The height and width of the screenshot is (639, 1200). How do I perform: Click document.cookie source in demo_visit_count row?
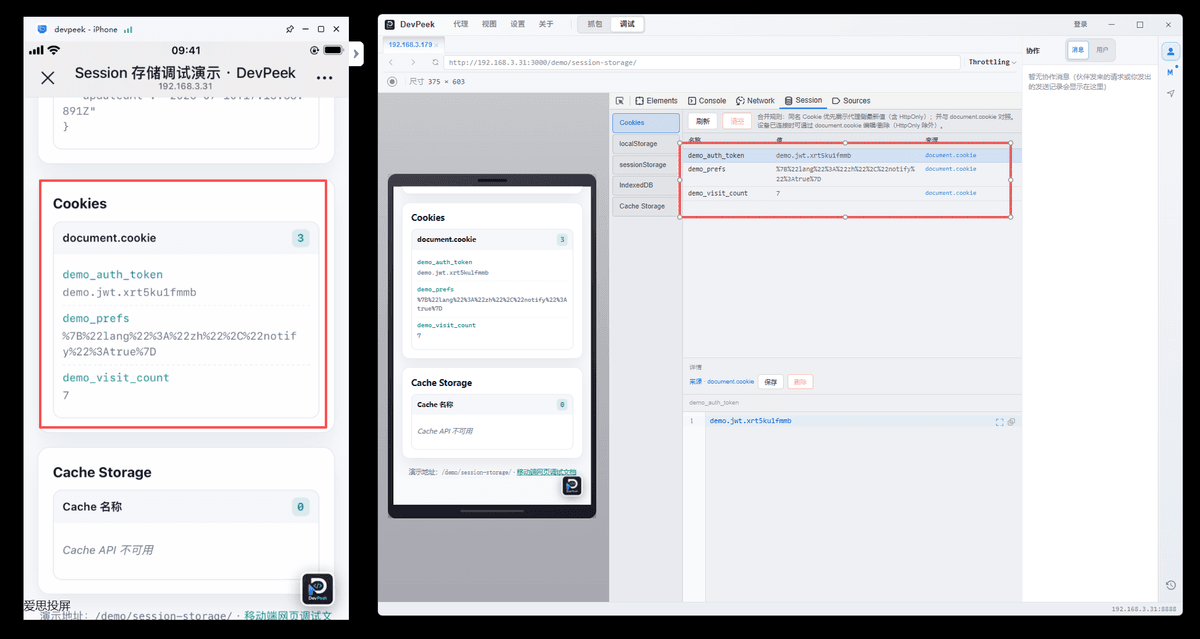coord(950,193)
